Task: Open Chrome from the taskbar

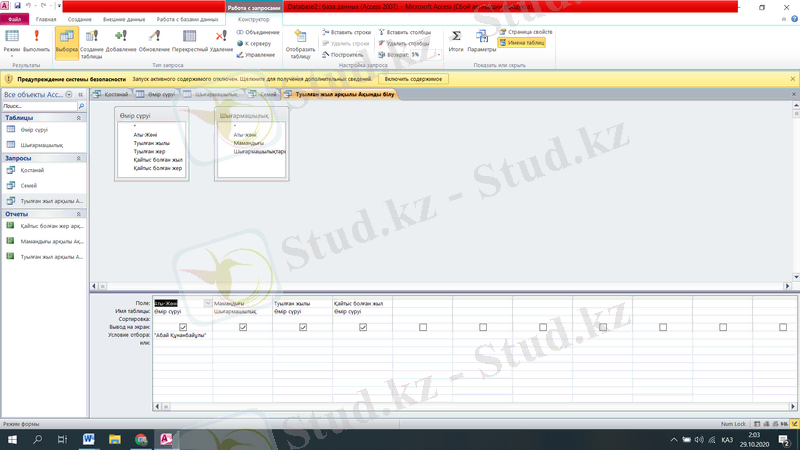Action: 141,439
